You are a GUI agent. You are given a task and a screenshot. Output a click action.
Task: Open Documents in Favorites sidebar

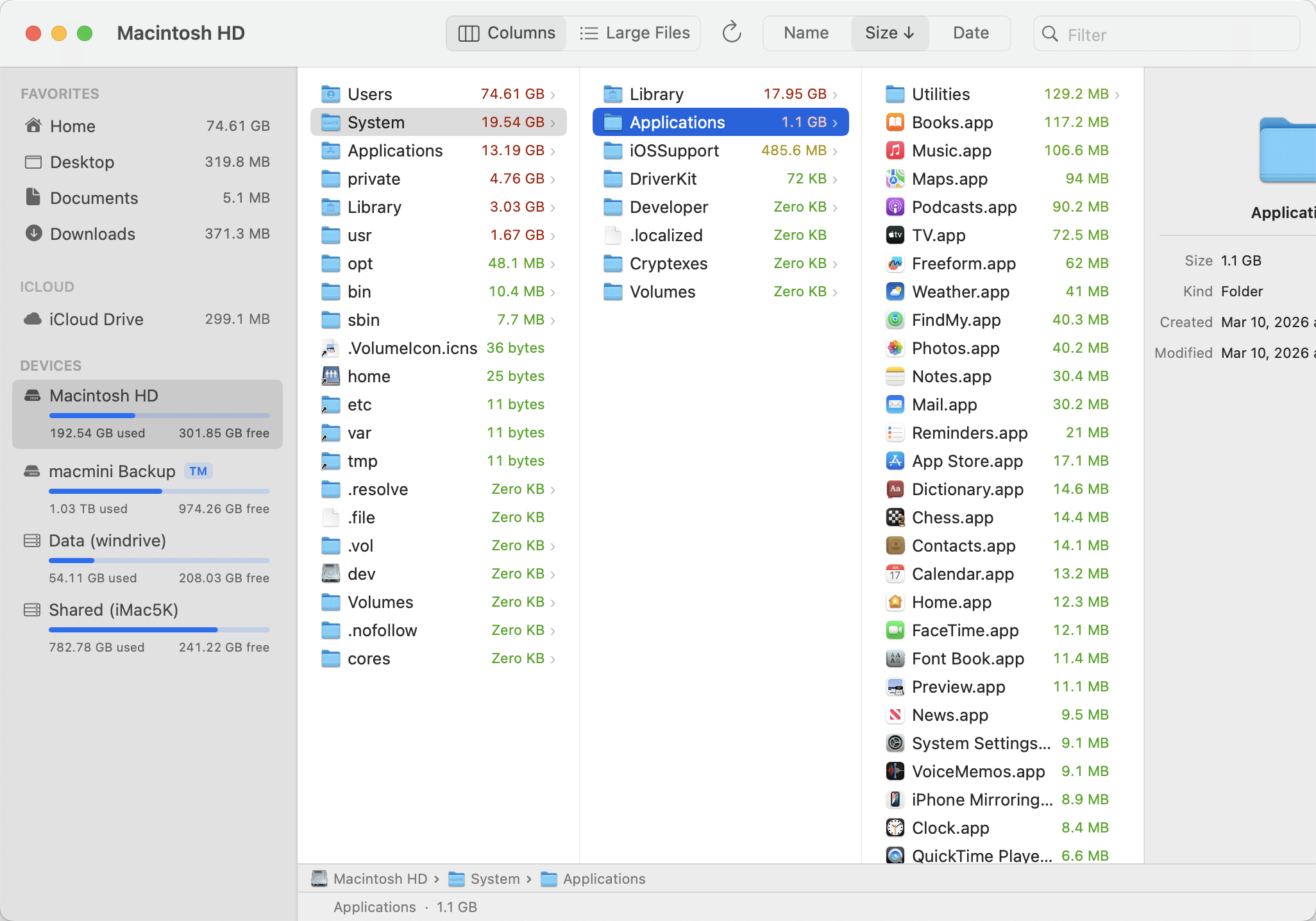pyautogui.click(x=148, y=198)
